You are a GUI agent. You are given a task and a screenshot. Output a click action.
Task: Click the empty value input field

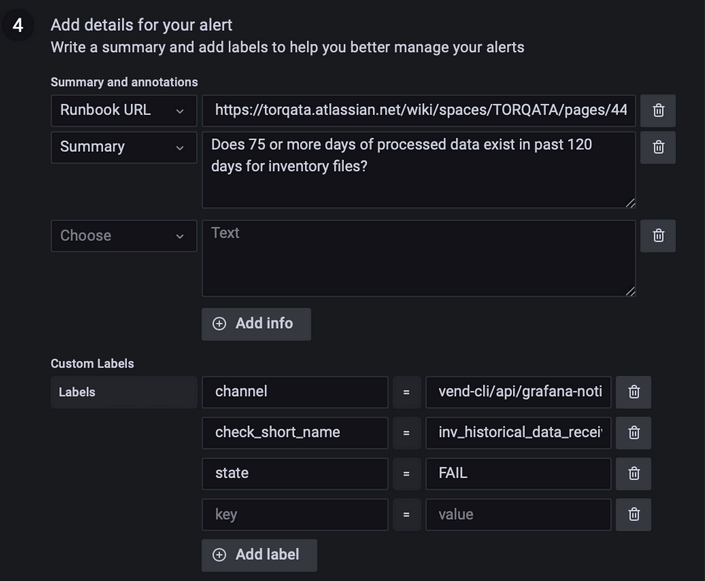coord(518,514)
